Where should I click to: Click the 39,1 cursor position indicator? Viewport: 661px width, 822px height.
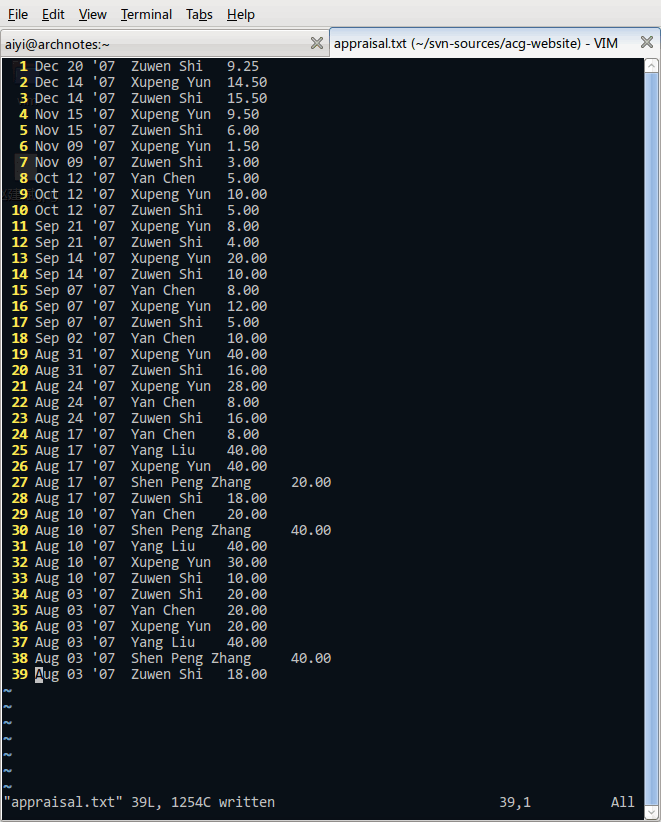coord(515,802)
